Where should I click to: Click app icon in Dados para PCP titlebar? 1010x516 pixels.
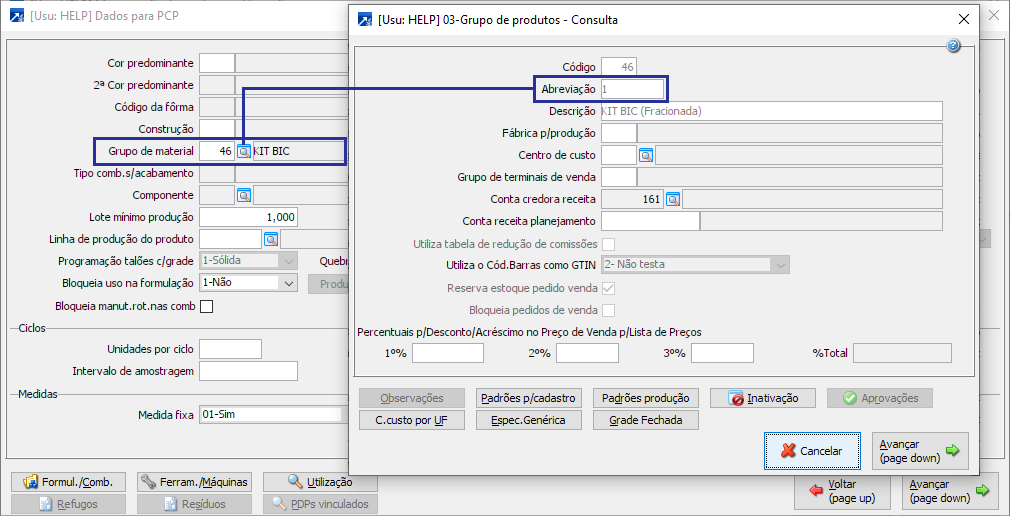(18, 16)
